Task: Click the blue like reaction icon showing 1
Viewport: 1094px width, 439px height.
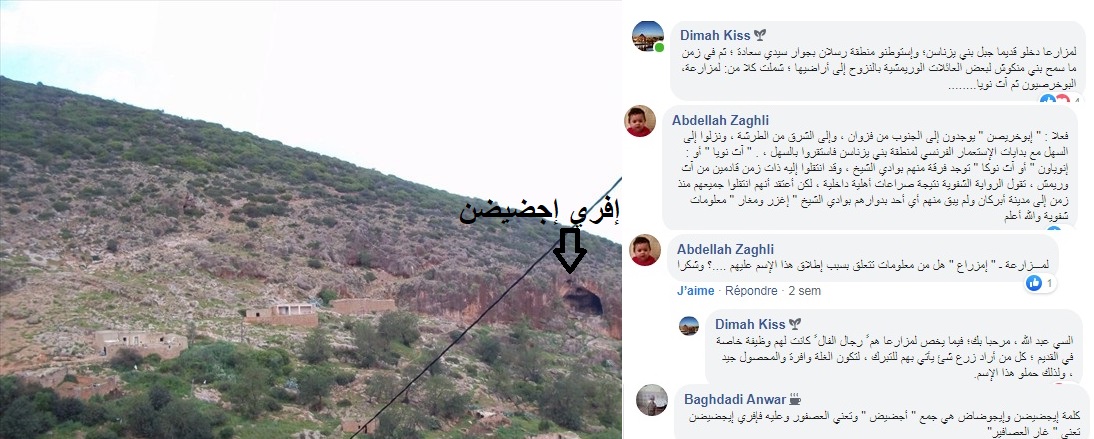Action: point(1035,283)
